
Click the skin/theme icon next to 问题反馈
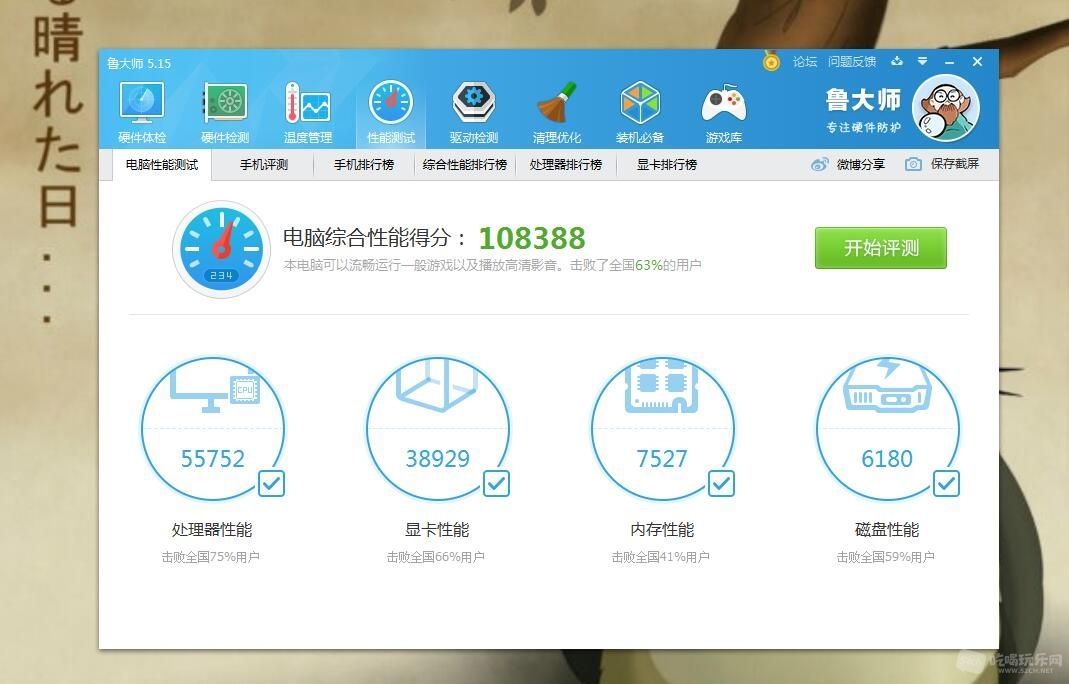pos(897,61)
